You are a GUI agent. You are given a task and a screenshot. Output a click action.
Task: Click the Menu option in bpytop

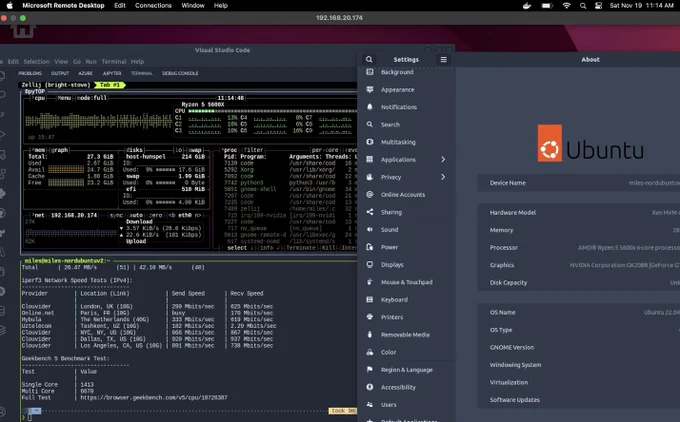tap(64, 98)
